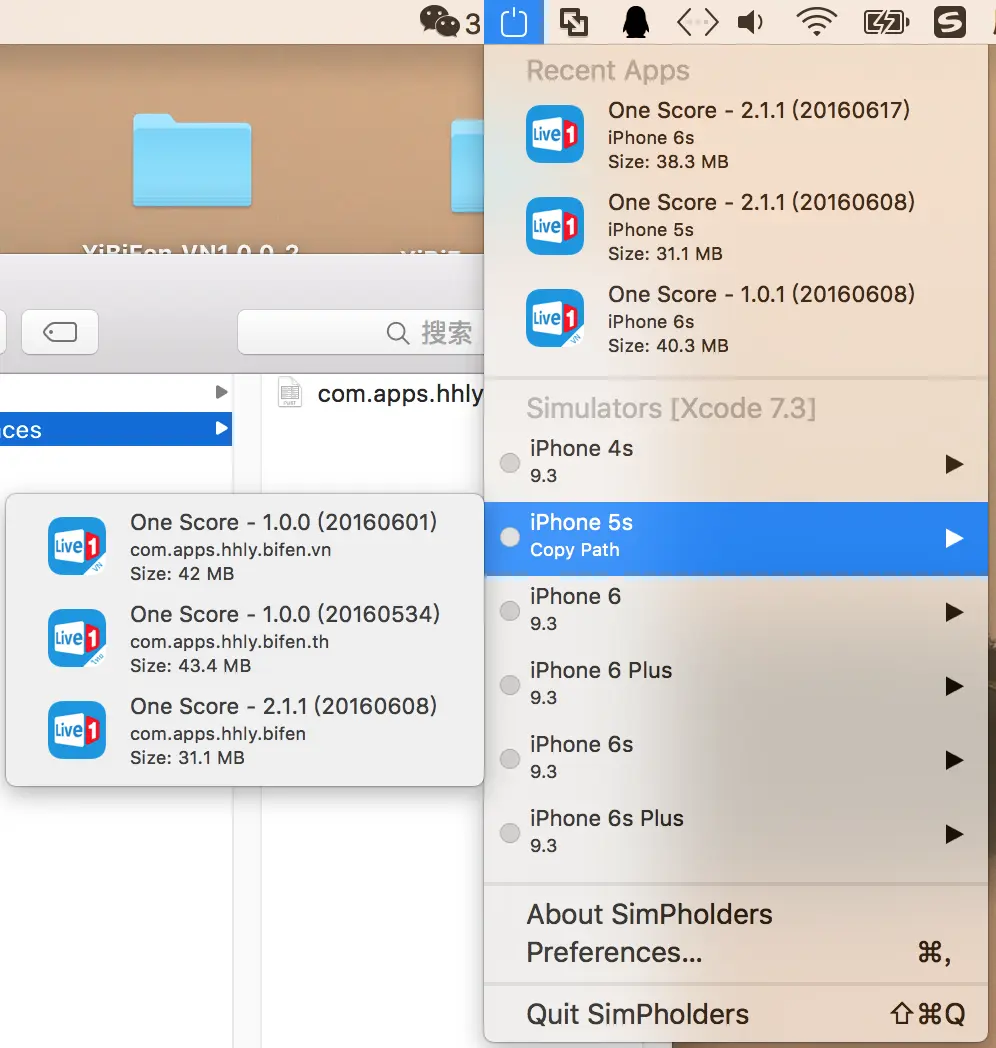Click the SimPholders menu bar icon
Viewport: 996px width, 1048px height.
(513, 22)
